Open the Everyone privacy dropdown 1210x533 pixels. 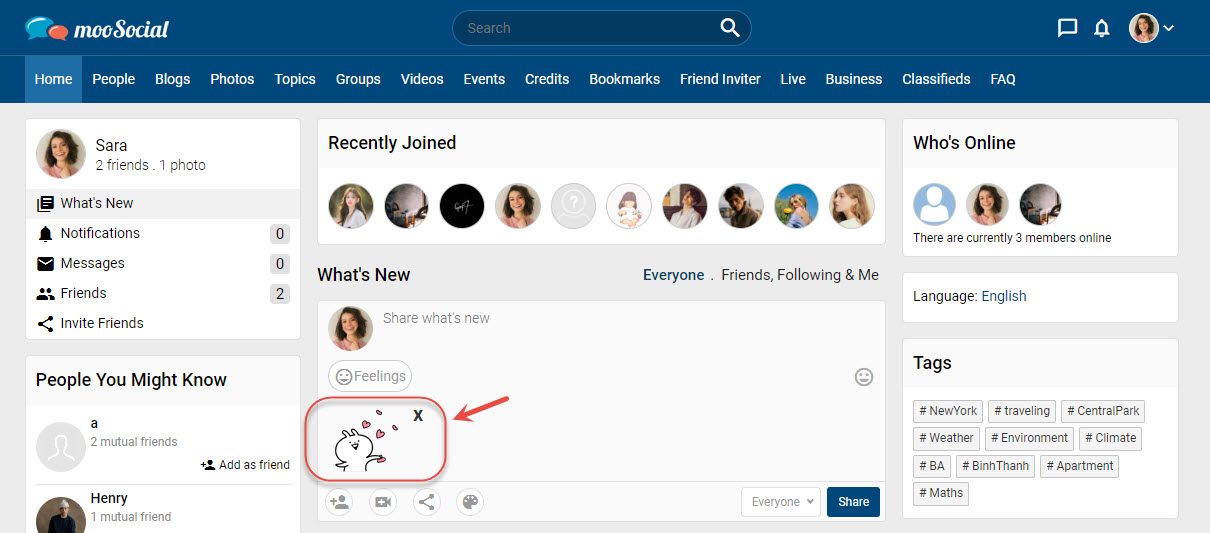(781, 502)
